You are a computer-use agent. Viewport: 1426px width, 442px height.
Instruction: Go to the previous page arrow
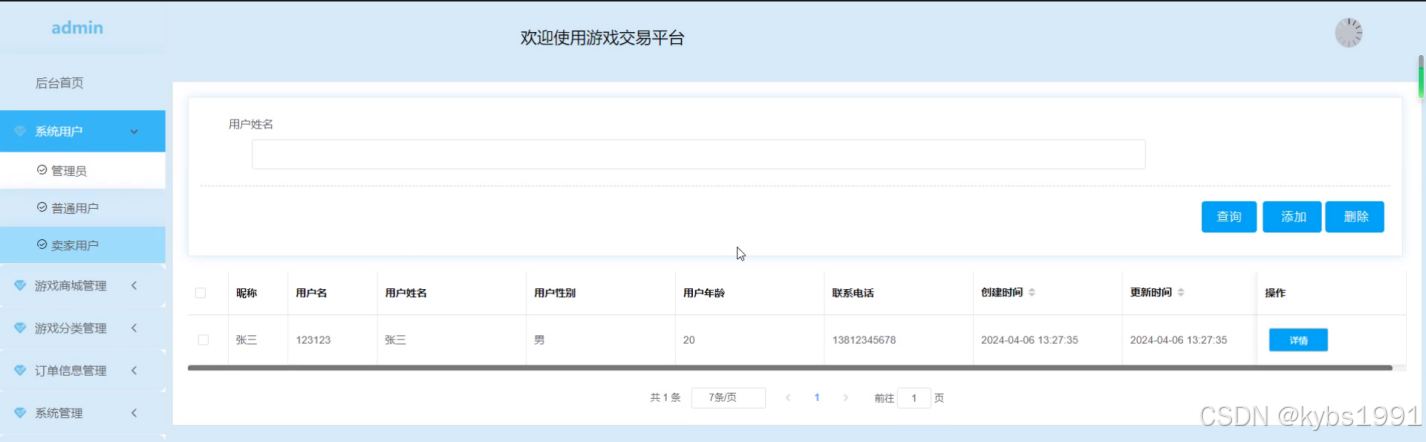[788, 398]
